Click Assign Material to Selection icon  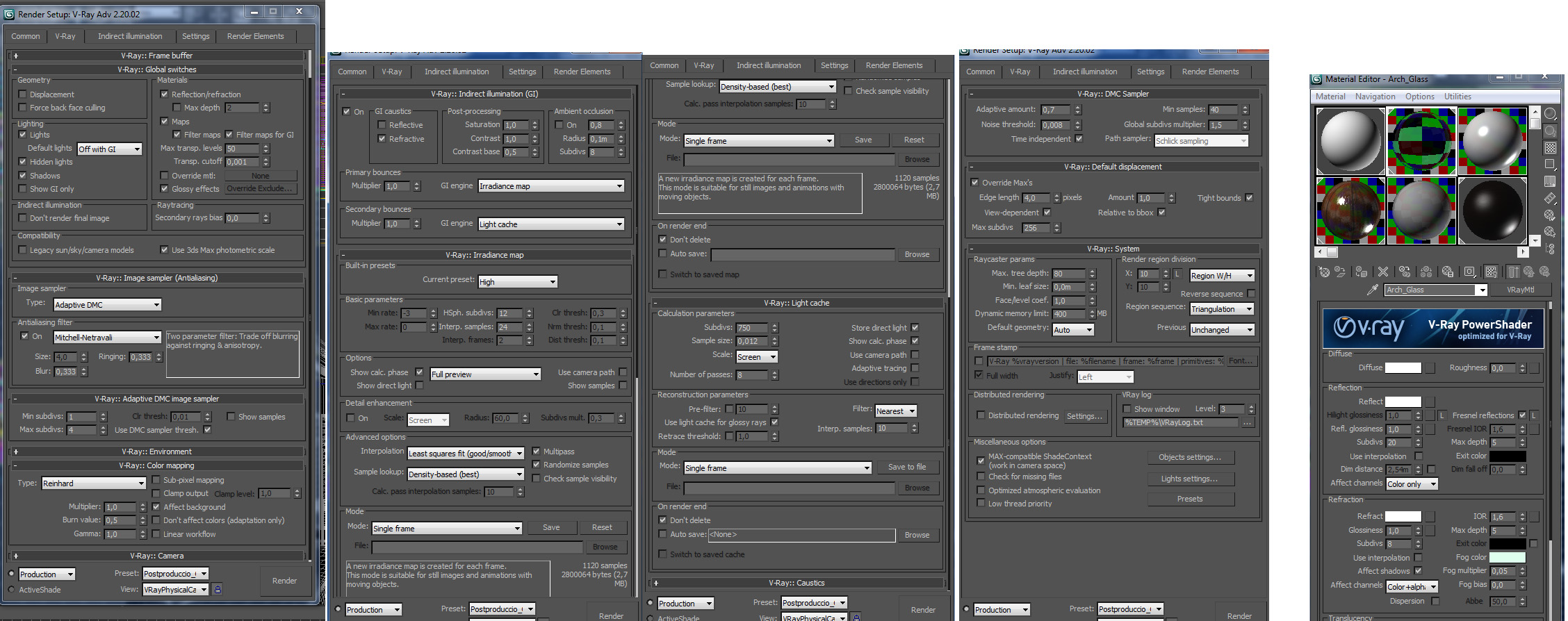point(1361,272)
